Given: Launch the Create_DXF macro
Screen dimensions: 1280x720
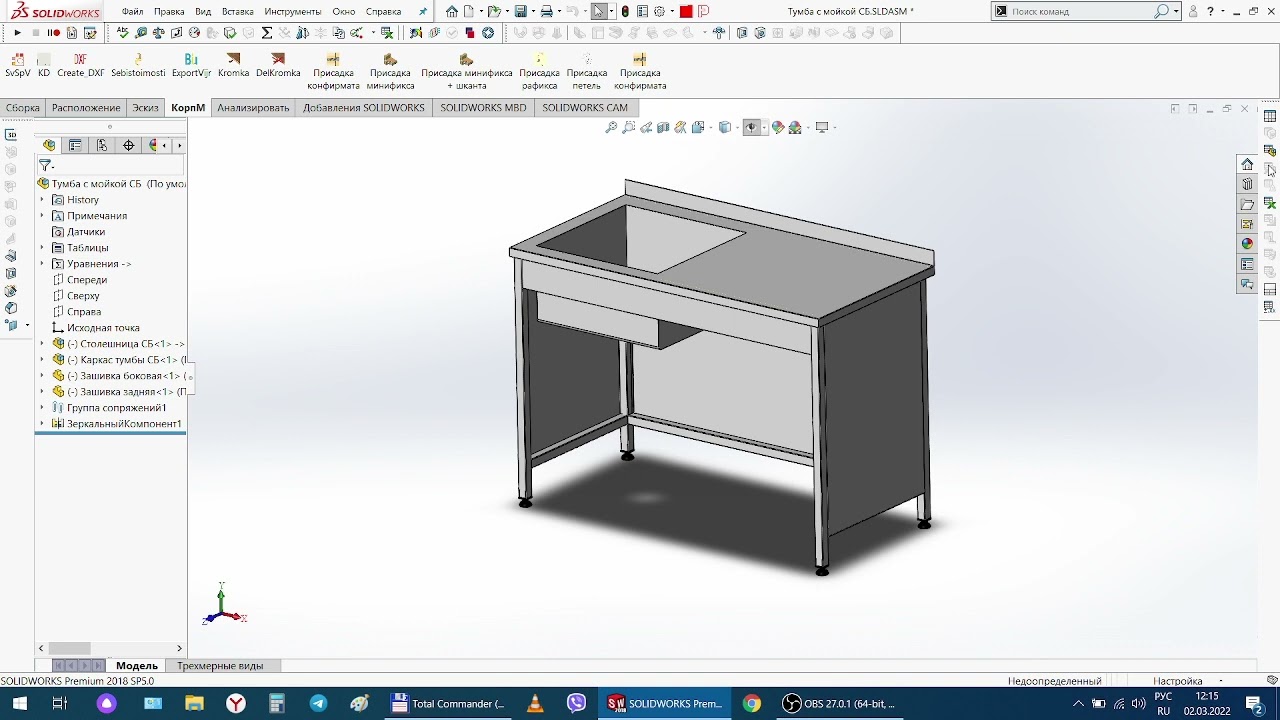Looking at the screenshot, I should pyautogui.click(x=81, y=66).
